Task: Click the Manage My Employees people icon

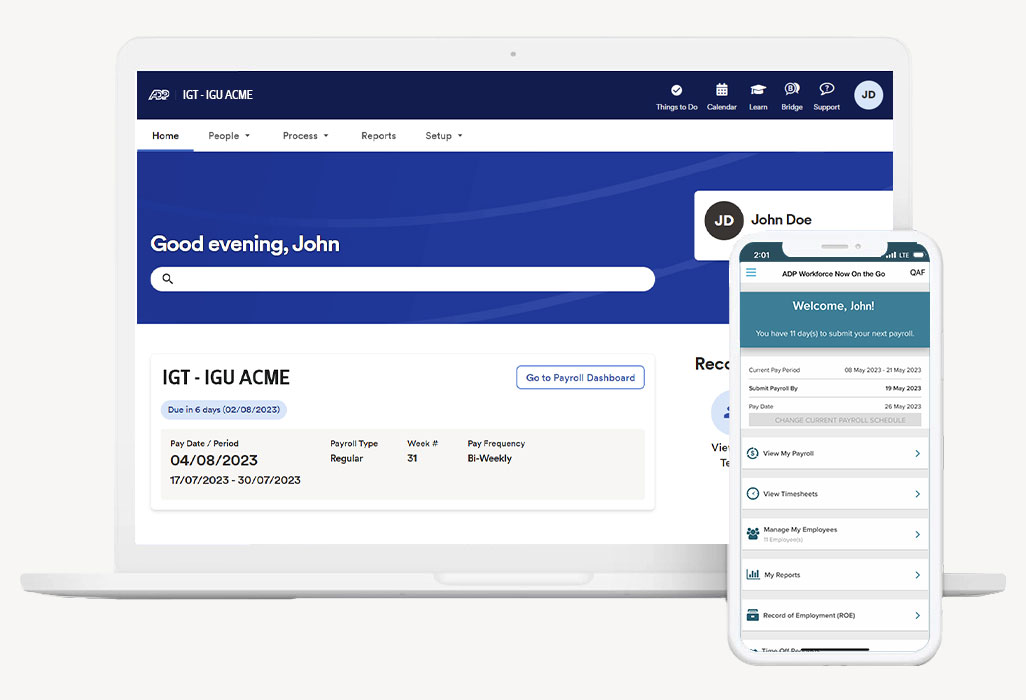Action: pyautogui.click(x=752, y=534)
